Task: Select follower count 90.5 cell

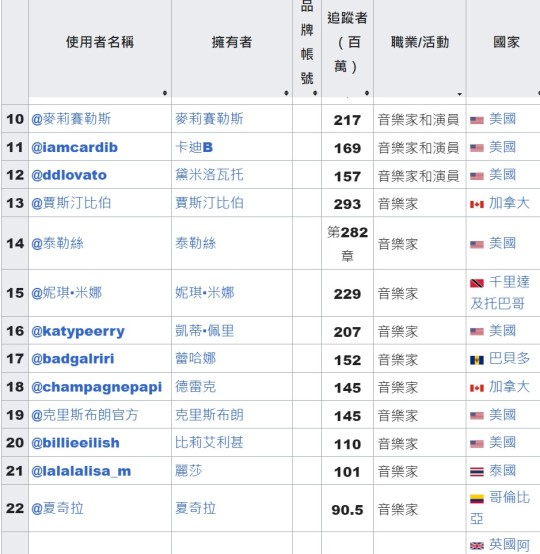Action: pos(347,508)
